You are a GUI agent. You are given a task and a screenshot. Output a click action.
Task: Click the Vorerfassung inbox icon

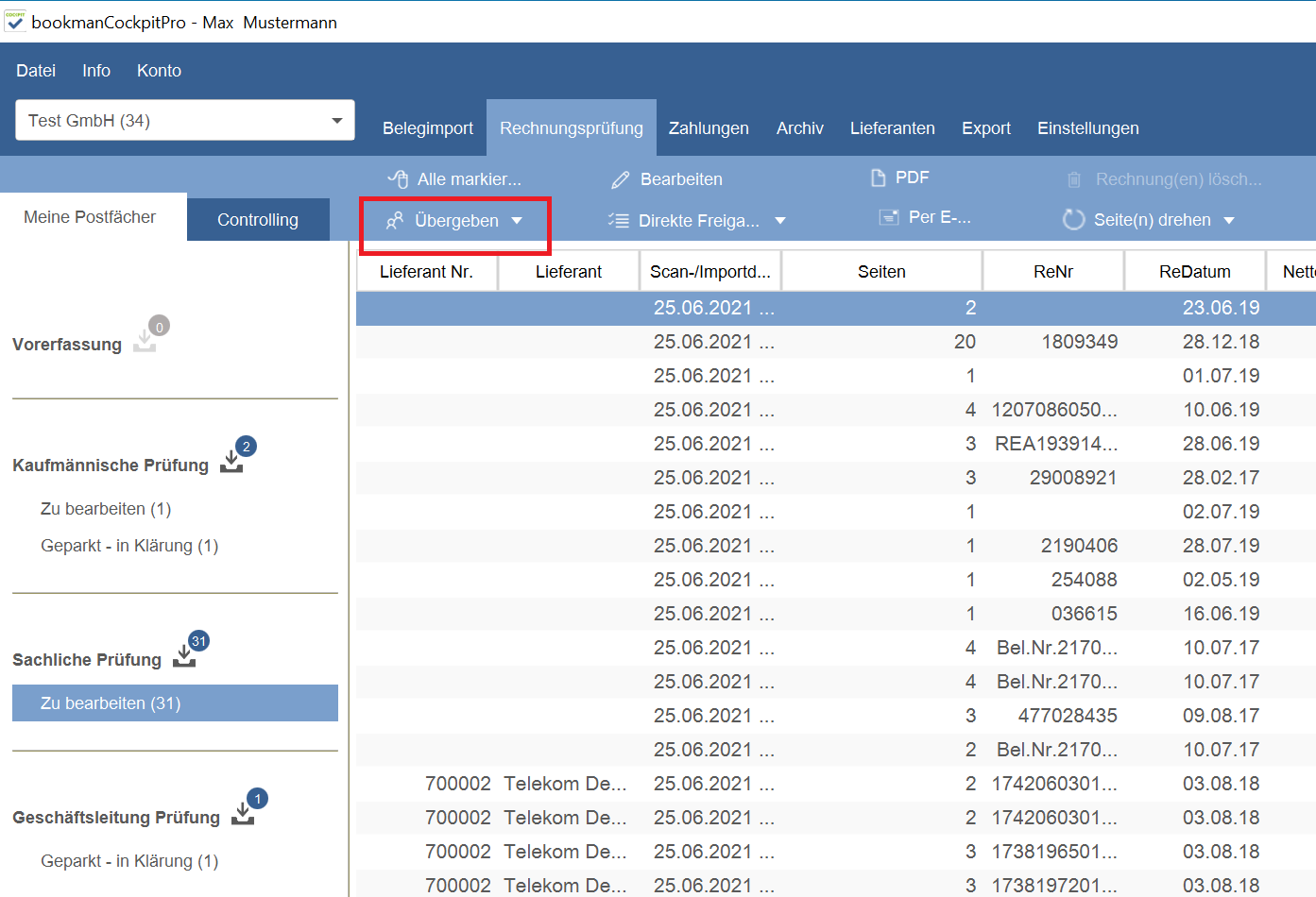tap(145, 340)
